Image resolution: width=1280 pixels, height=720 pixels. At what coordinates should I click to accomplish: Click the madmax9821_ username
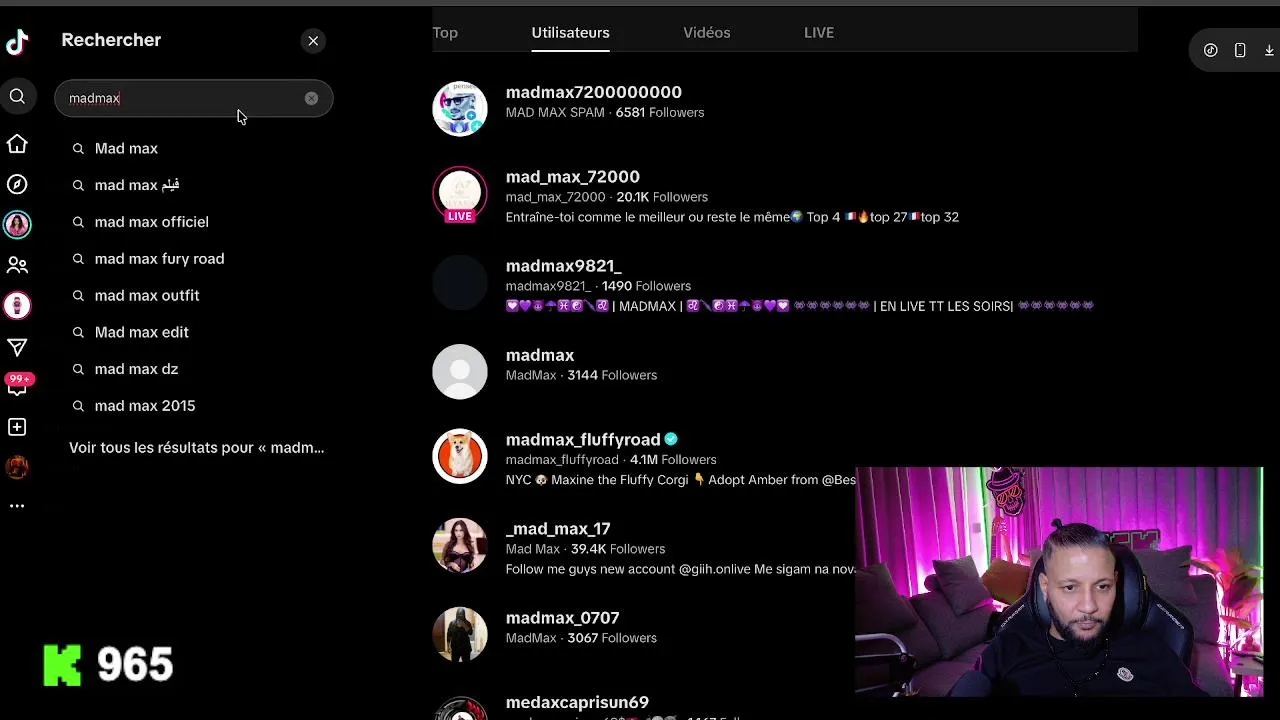tap(563, 265)
